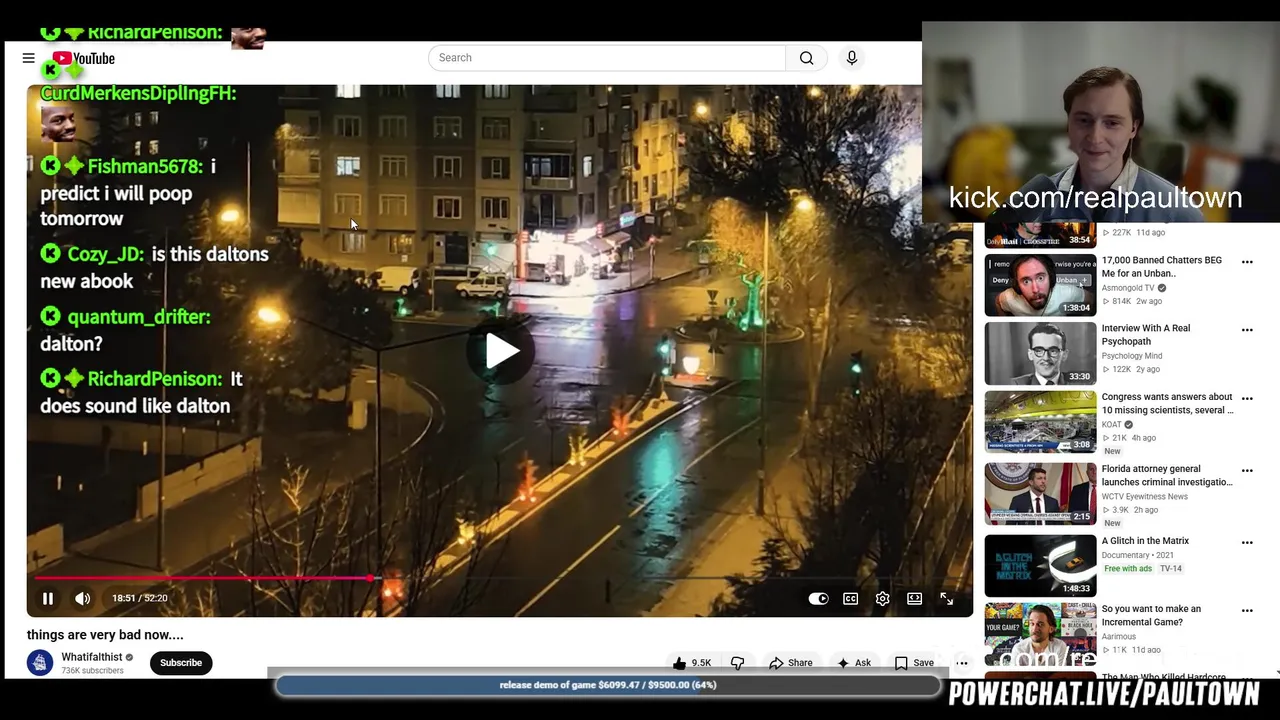
Task: Click the magnifier search button
Action: click(x=807, y=58)
